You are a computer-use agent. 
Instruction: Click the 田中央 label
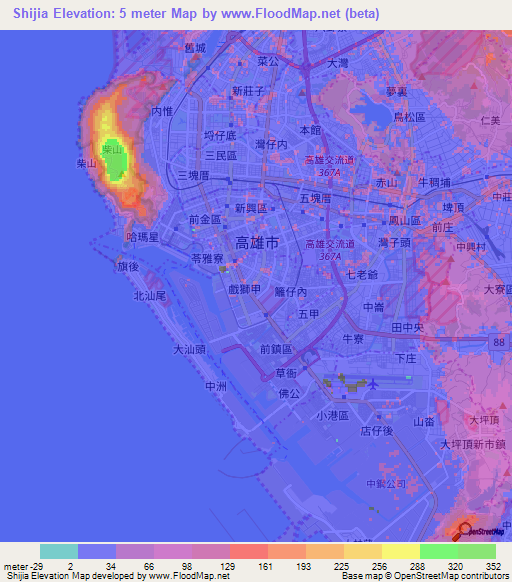pos(408,327)
